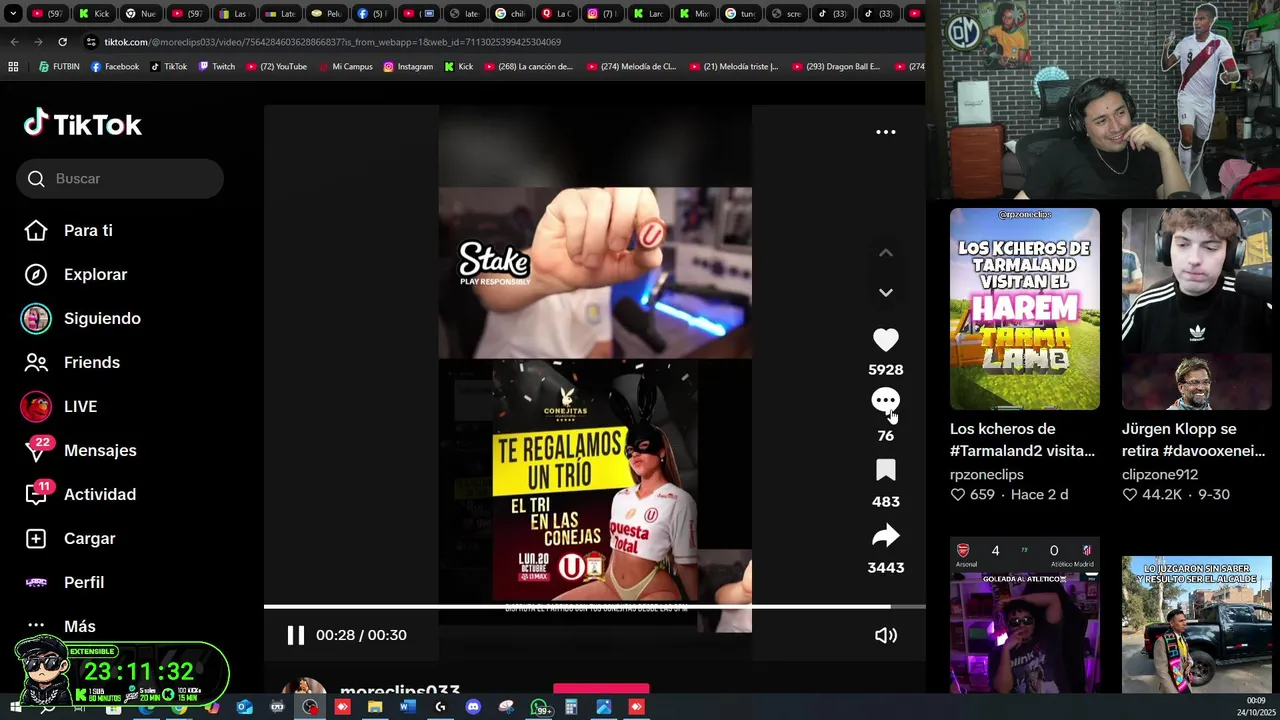Viewport: 1280px width, 720px height.
Task: Open Calculator from the taskbar
Action: click(571, 707)
